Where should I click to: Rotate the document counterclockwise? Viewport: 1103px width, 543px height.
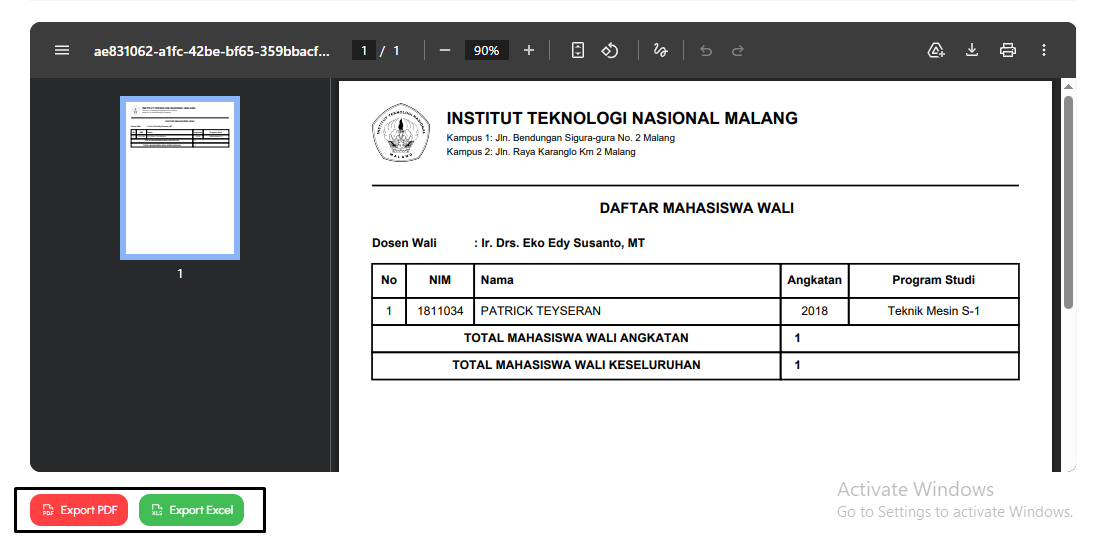pos(609,50)
